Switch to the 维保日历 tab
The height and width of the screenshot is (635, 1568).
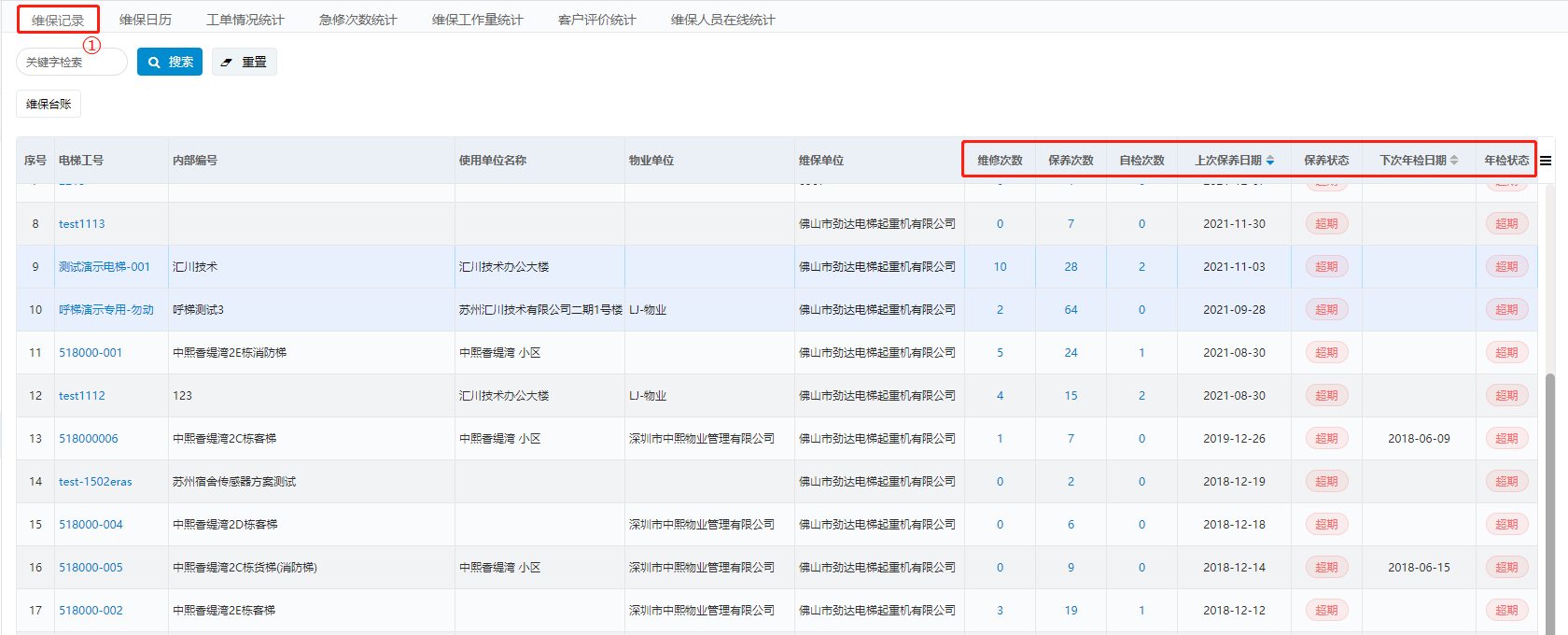click(146, 20)
